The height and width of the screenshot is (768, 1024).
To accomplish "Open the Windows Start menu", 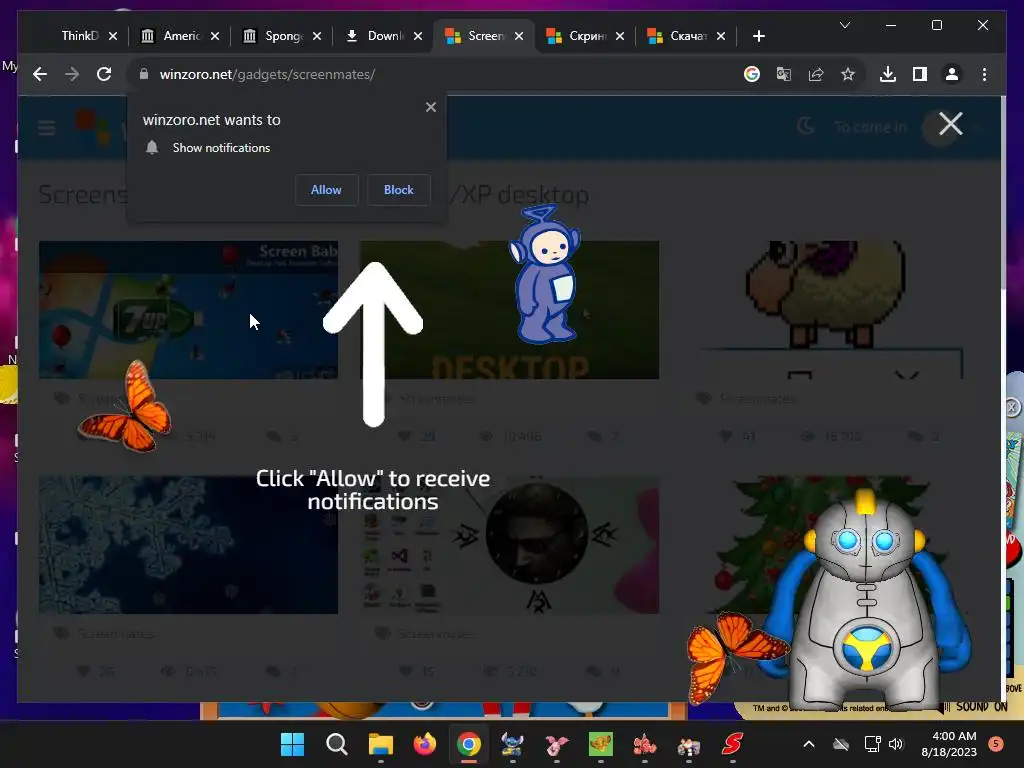I will [x=293, y=744].
